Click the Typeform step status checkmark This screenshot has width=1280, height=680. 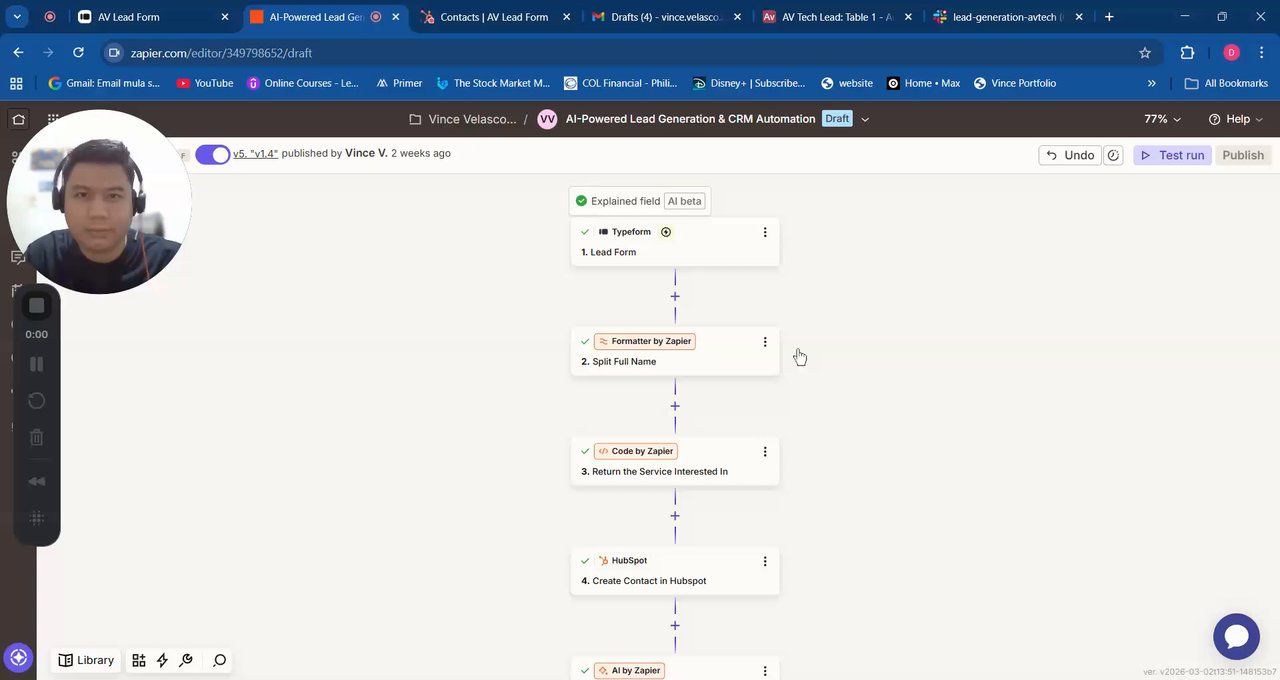[585, 232]
